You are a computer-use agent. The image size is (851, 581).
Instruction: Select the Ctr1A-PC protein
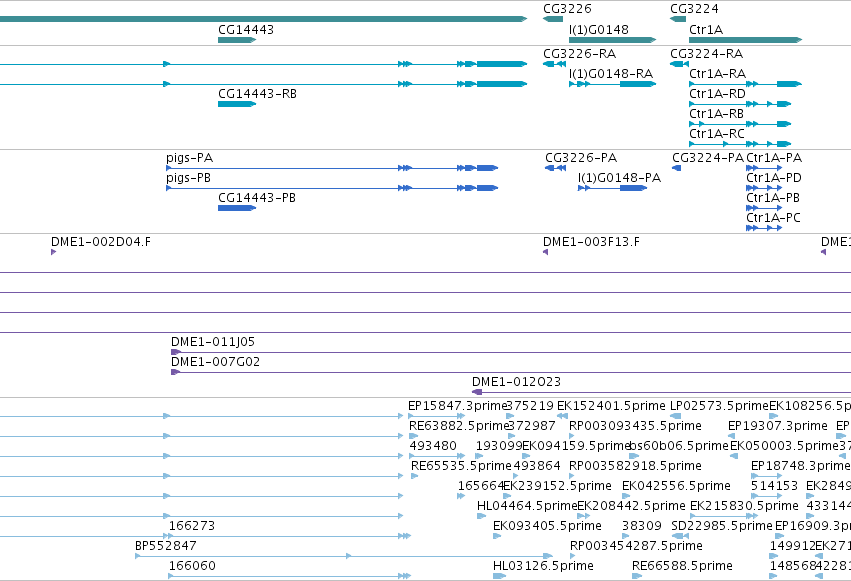click(764, 228)
